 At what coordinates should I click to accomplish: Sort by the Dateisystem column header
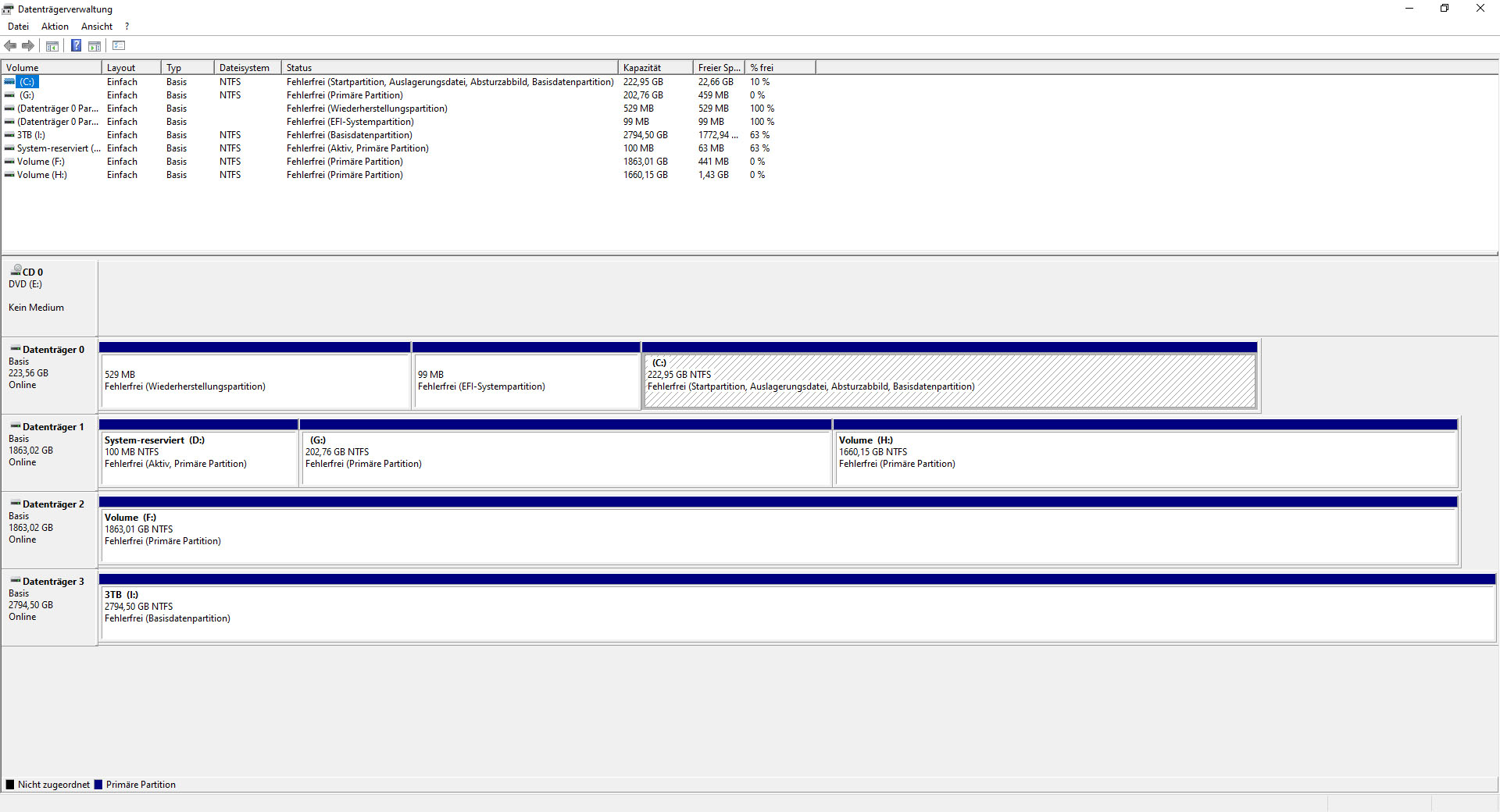coord(248,68)
